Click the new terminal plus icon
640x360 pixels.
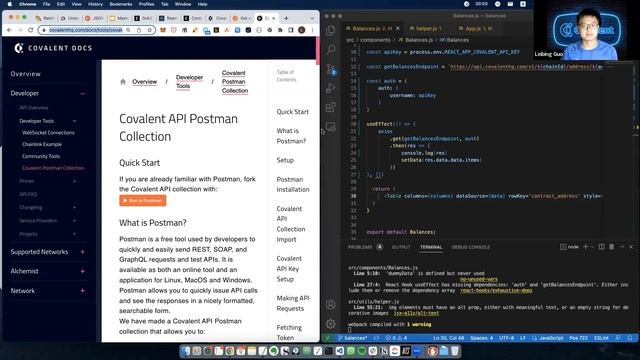tap(586, 247)
